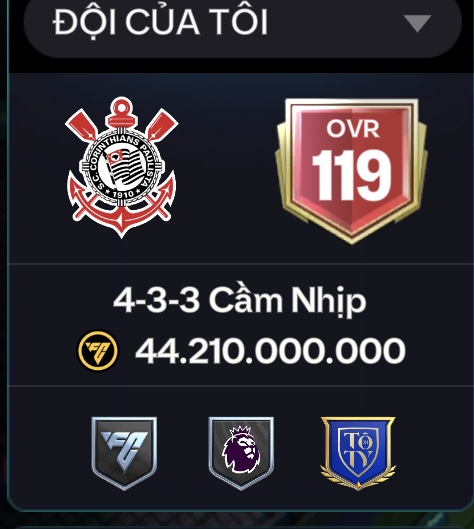The image size is (474, 529).
Task: Select the blue TOTY shield badge
Action: [x=358, y=453]
